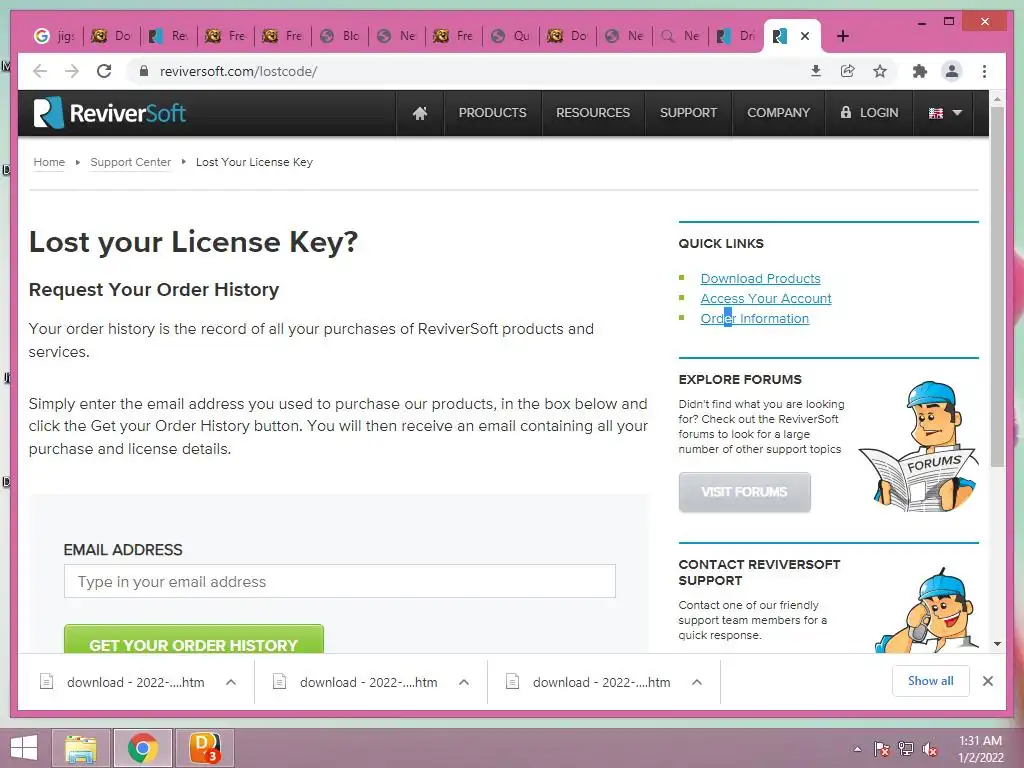The width and height of the screenshot is (1024, 768).
Task: Click the page vertical scrollbar thumb
Action: 997,286
